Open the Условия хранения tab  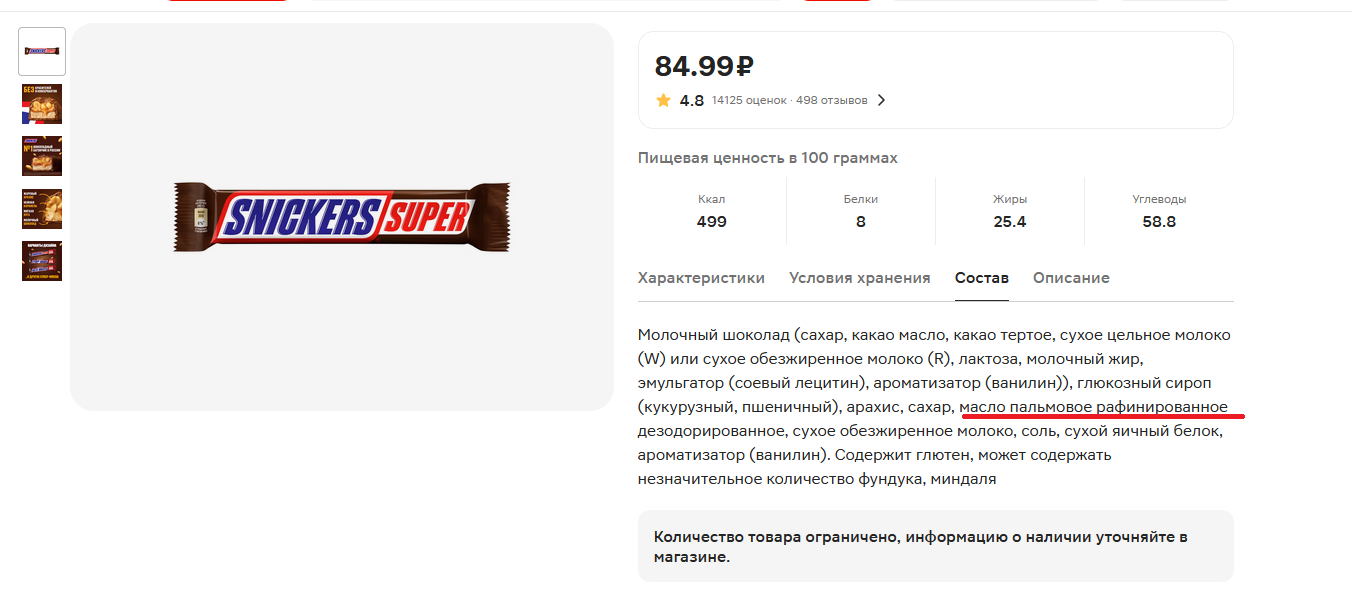[x=860, y=278]
